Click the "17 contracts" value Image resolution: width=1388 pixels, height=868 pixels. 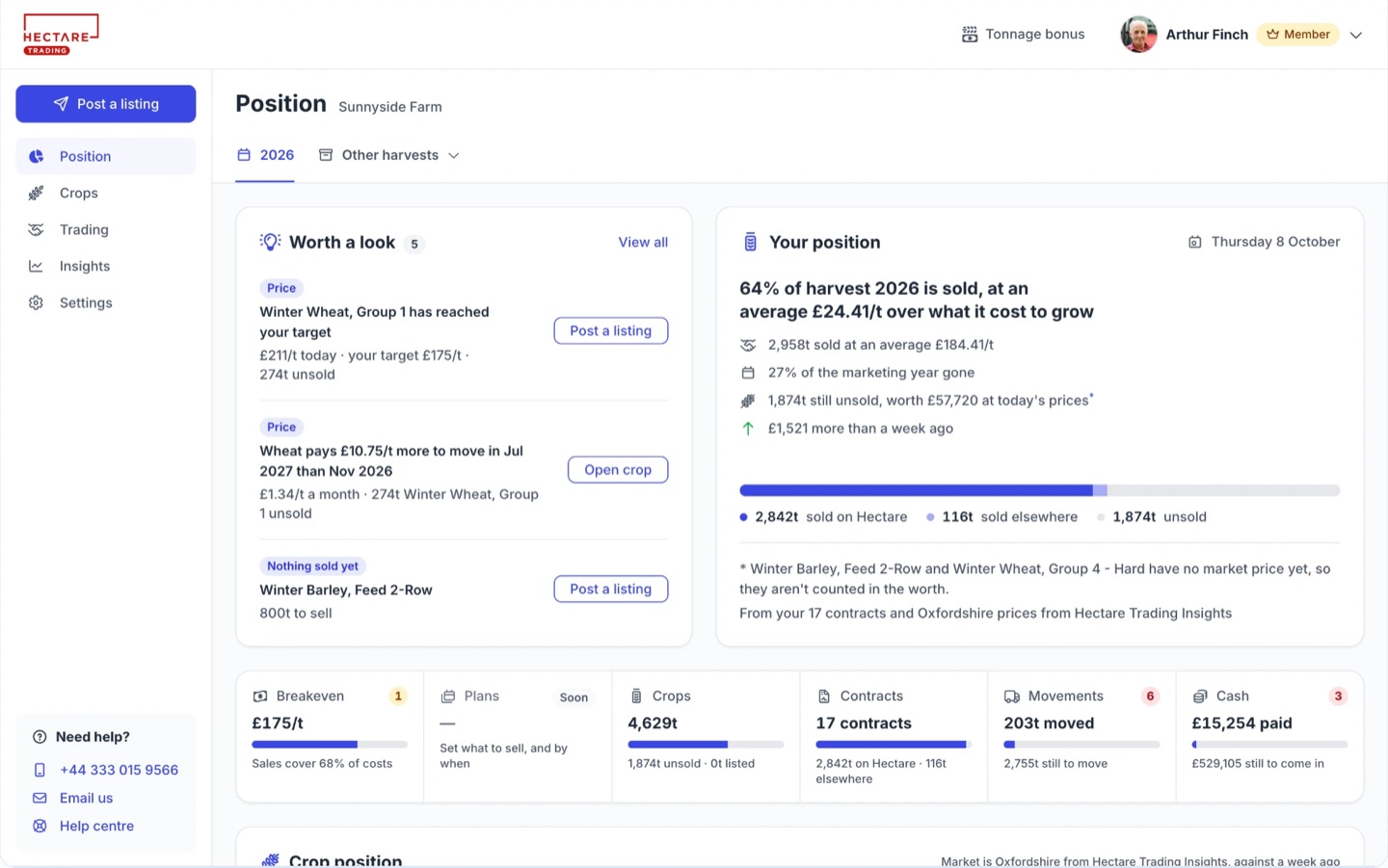pyautogui.click(x=864, y=723)
